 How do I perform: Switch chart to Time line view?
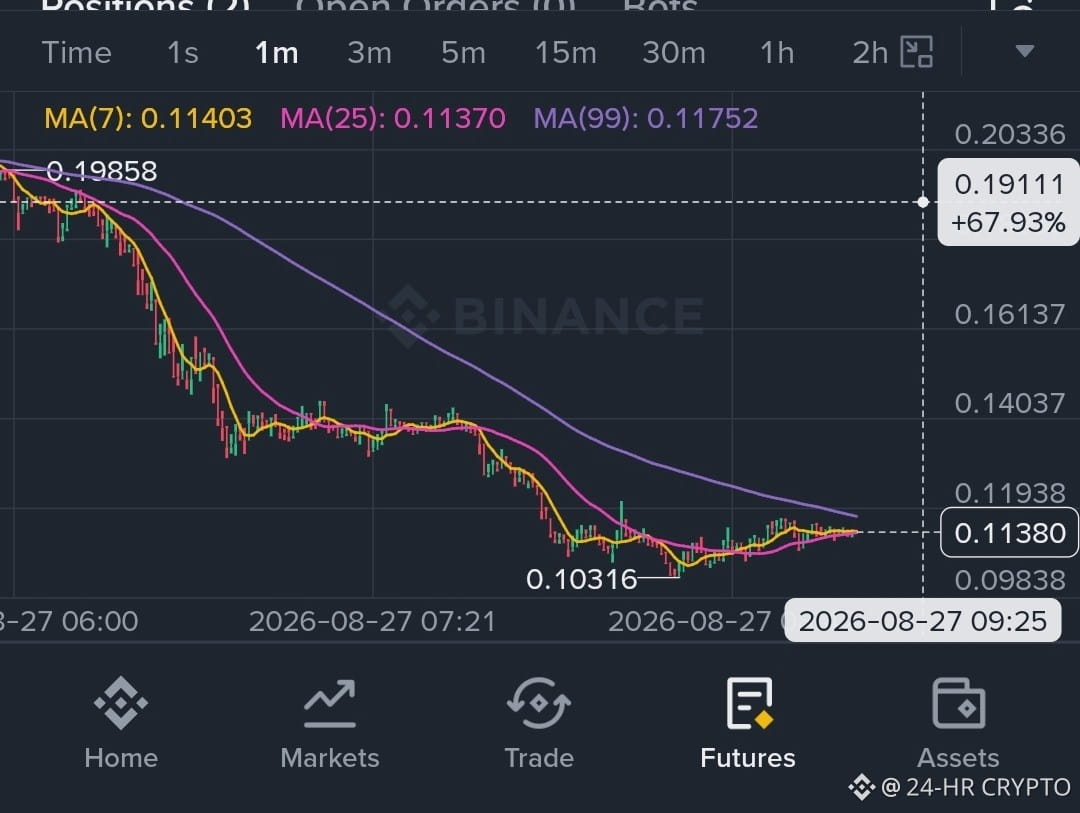[76, 53]
